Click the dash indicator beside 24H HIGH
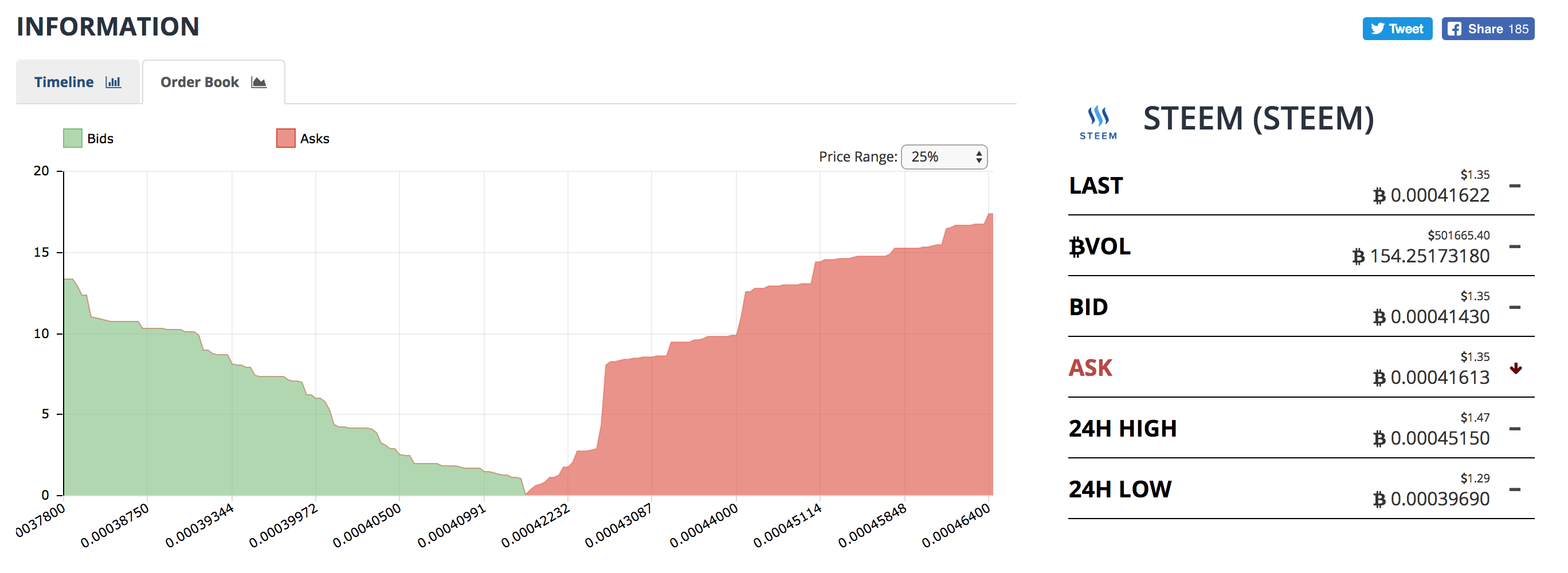Screen dimensions: 1568x573 coord(1515,429)
